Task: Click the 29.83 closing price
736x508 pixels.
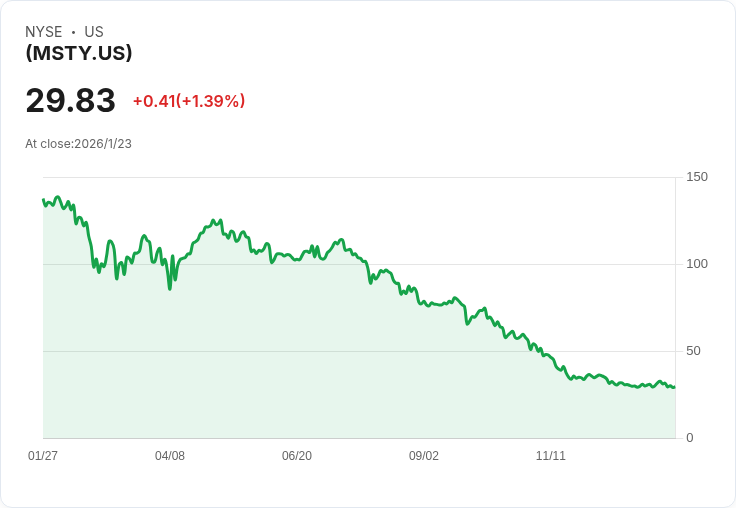Action: (x=70, y=100)
